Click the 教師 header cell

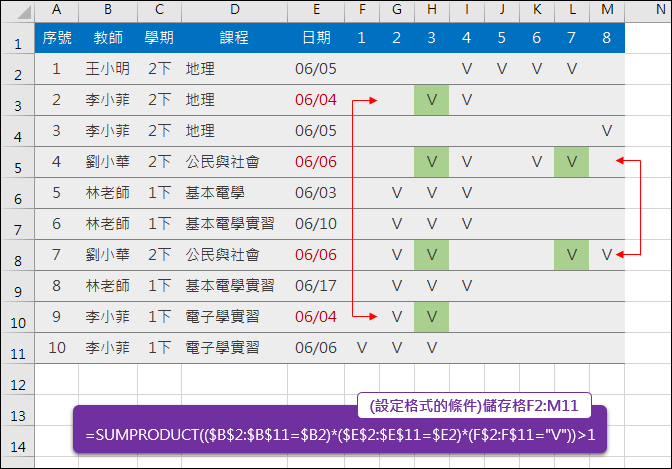pyautogui.click(x=108, y=38)
